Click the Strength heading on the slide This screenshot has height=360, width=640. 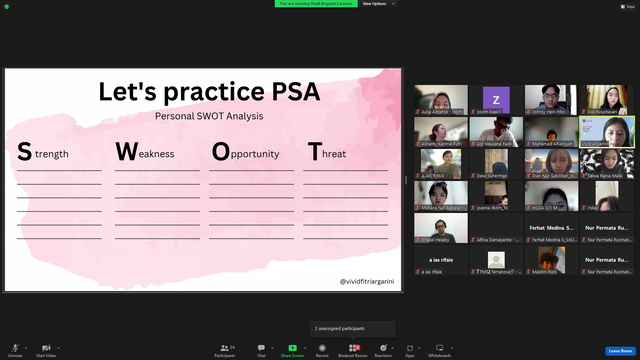point(42,151)
